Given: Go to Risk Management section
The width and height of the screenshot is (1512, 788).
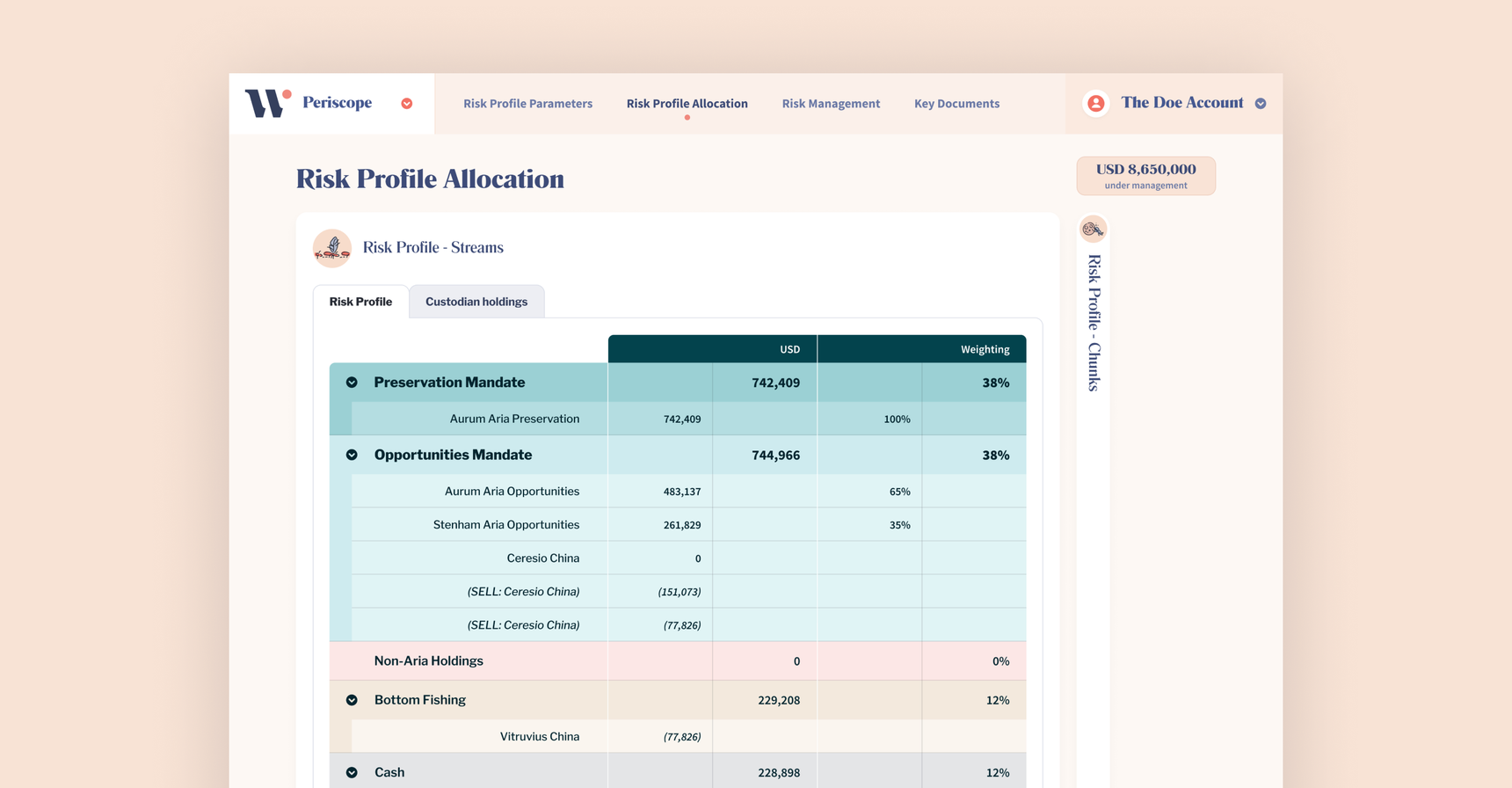Looking at the screenshot, I should [x=831, y=104].
